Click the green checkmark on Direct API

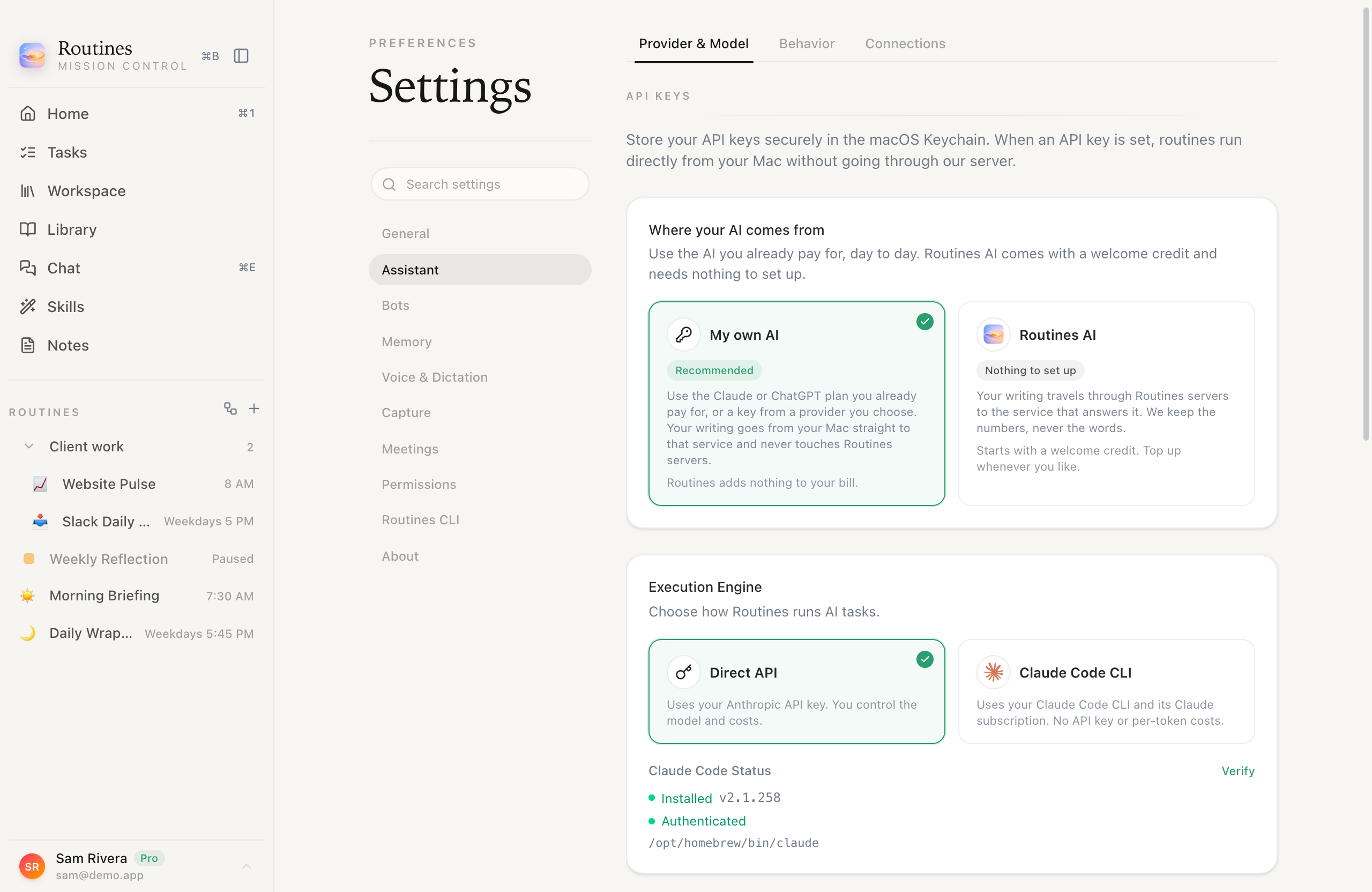pyautogui.click(x=924, y=660)
